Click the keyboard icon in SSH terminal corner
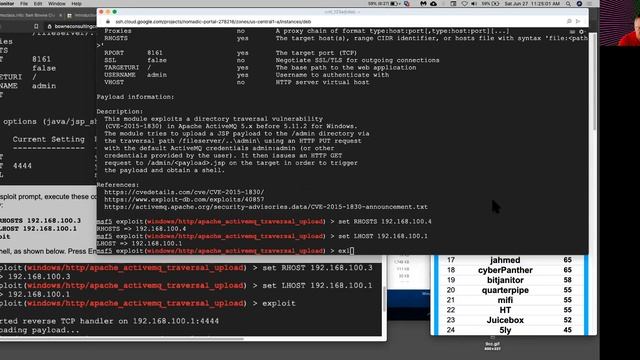 click(572, 31)
